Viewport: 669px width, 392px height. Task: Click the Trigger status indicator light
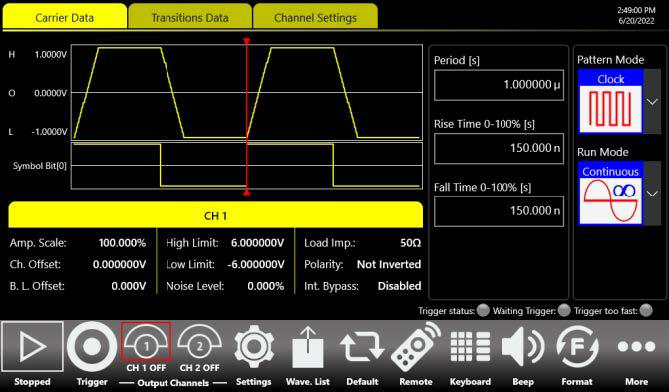(483, 310)
